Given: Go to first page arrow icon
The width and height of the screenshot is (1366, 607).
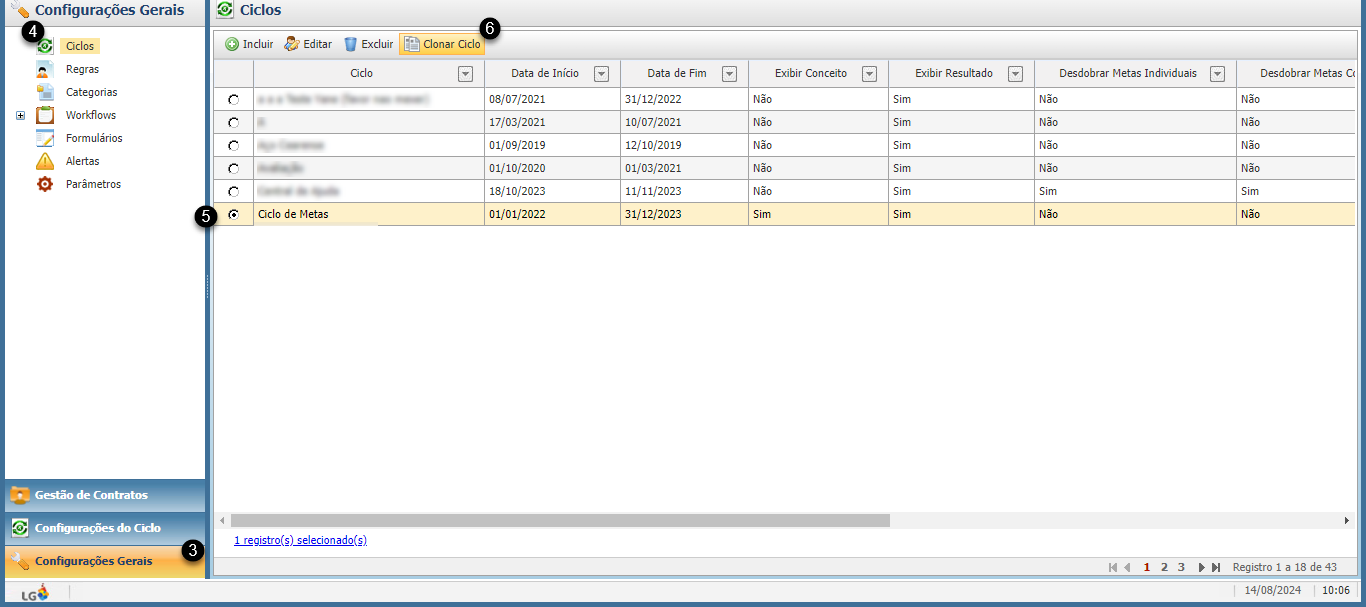Looking at the screenshot, I should 1113,567.
